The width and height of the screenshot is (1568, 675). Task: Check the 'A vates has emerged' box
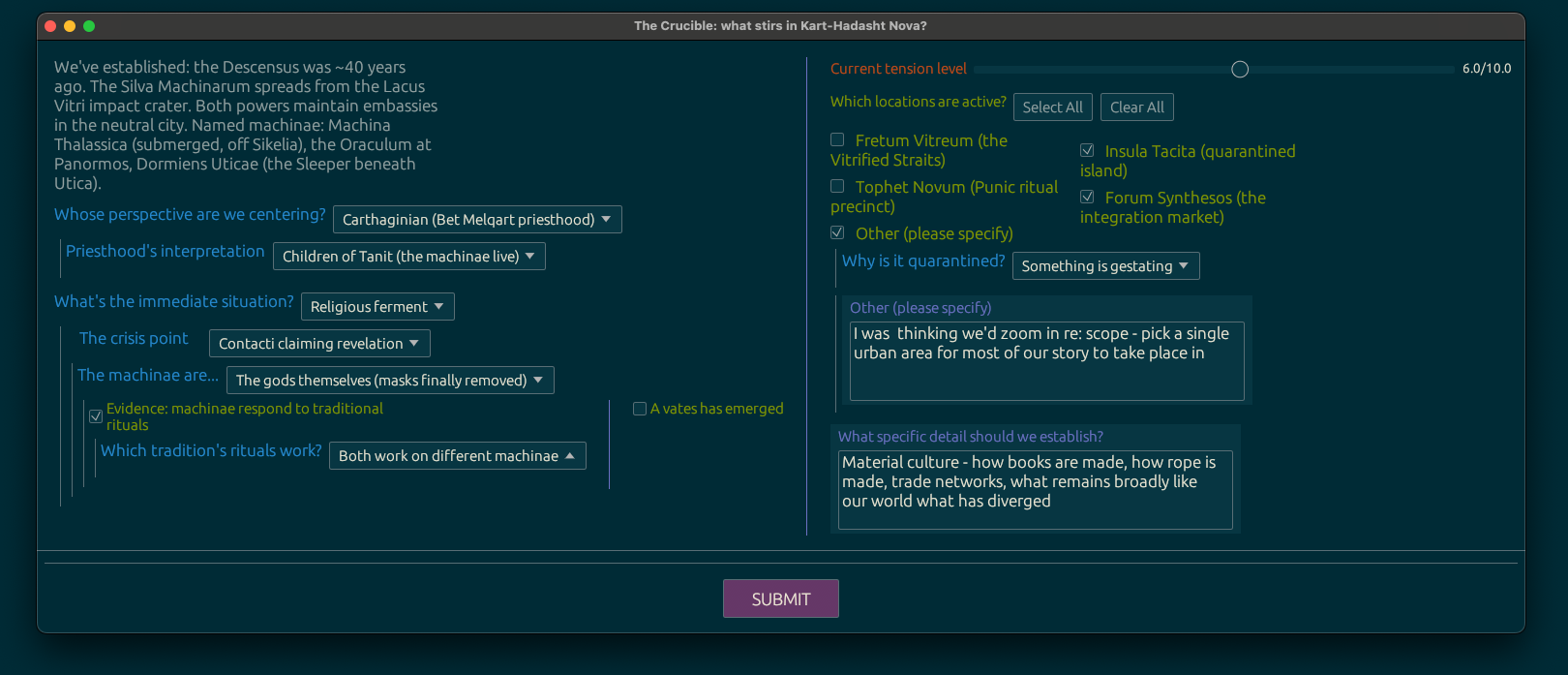(640, 409)
